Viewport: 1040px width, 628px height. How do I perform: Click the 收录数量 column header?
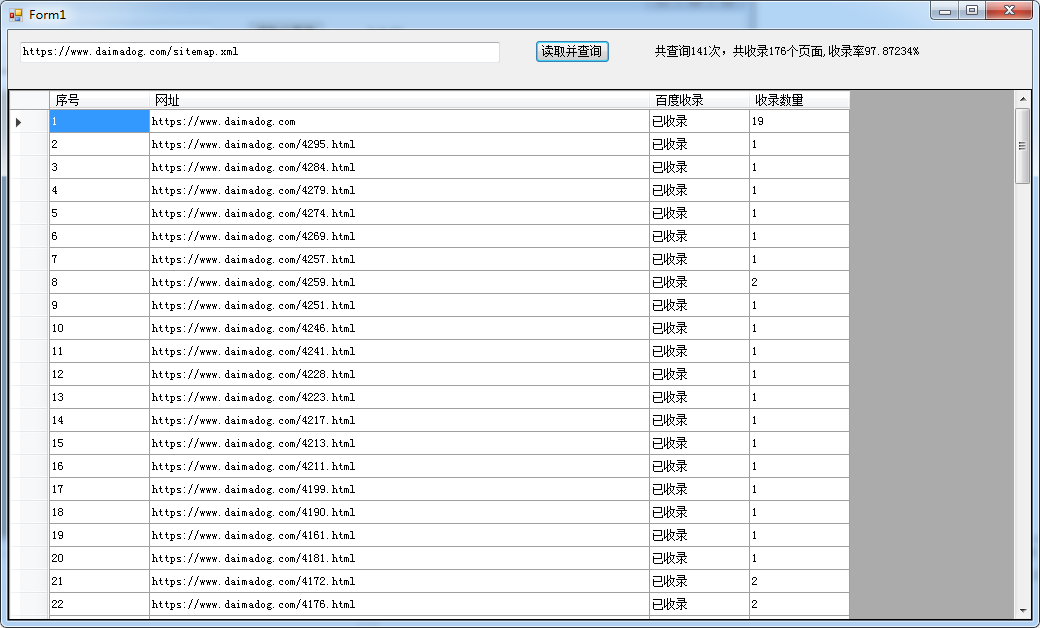click(799, 100)
